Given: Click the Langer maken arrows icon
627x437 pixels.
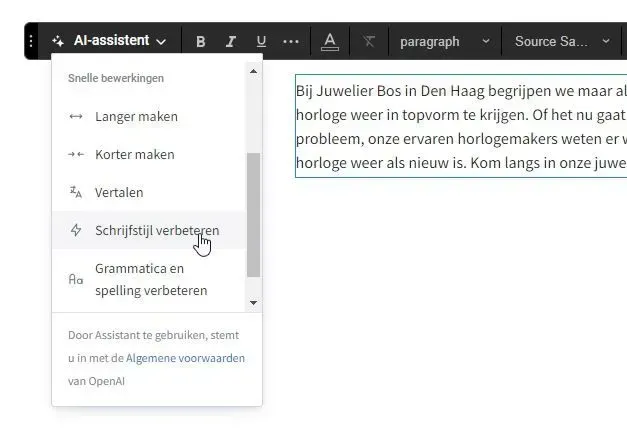Looking at the screenshot, I should point(76,116).
